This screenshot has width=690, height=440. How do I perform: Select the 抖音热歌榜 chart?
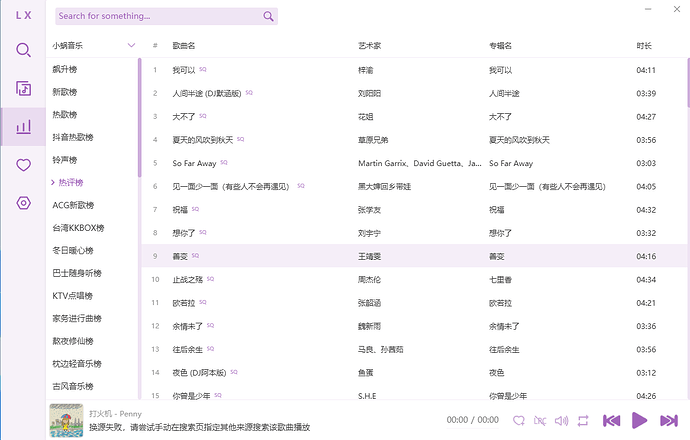point(73,137)
